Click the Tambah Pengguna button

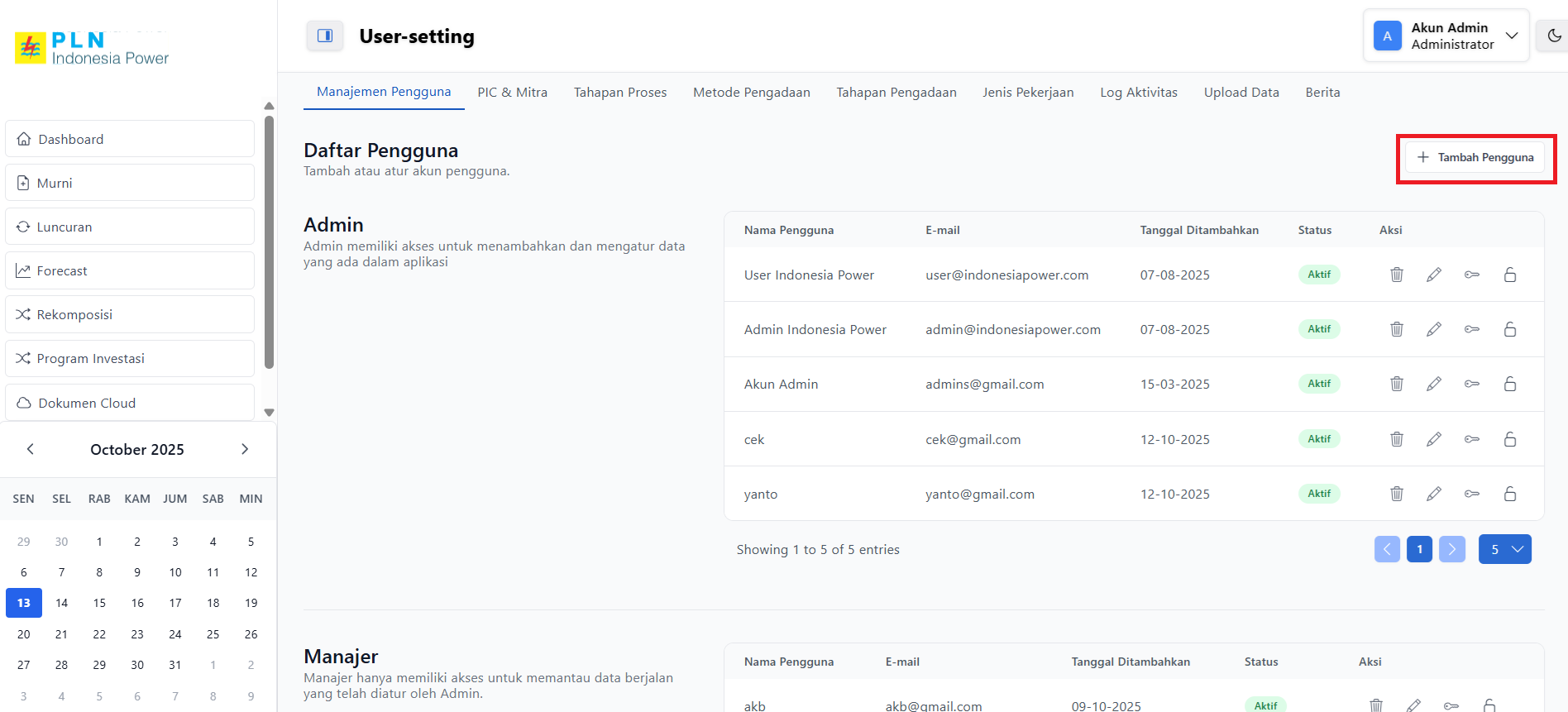1475,157
